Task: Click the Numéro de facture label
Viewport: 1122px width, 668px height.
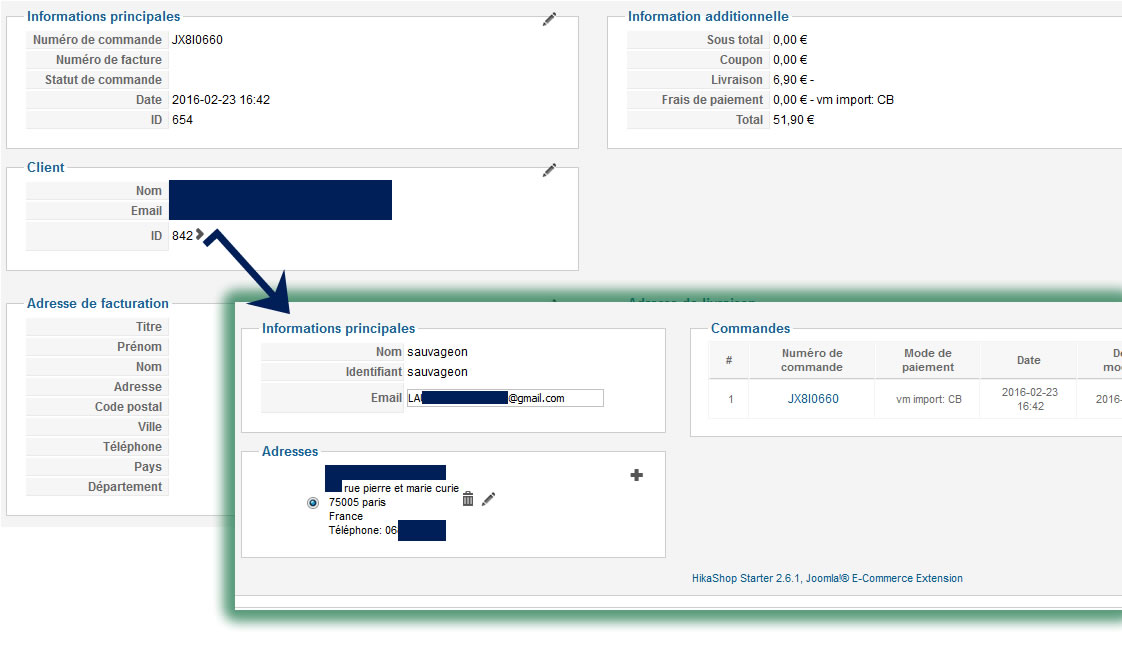Action: click(x=109, y=59)
